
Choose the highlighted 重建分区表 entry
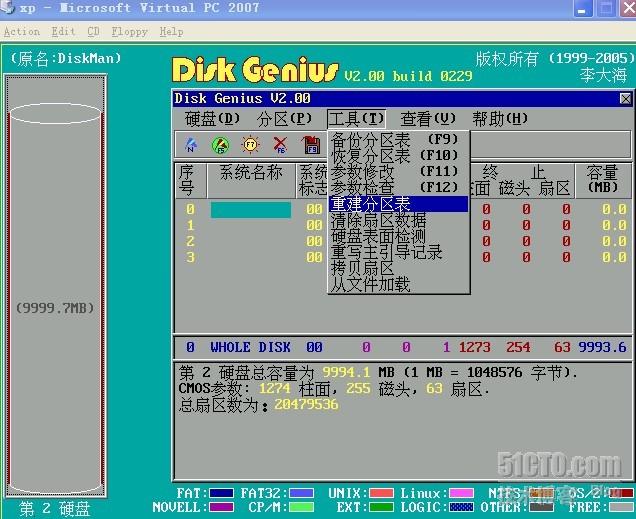(x=398, y=204)
